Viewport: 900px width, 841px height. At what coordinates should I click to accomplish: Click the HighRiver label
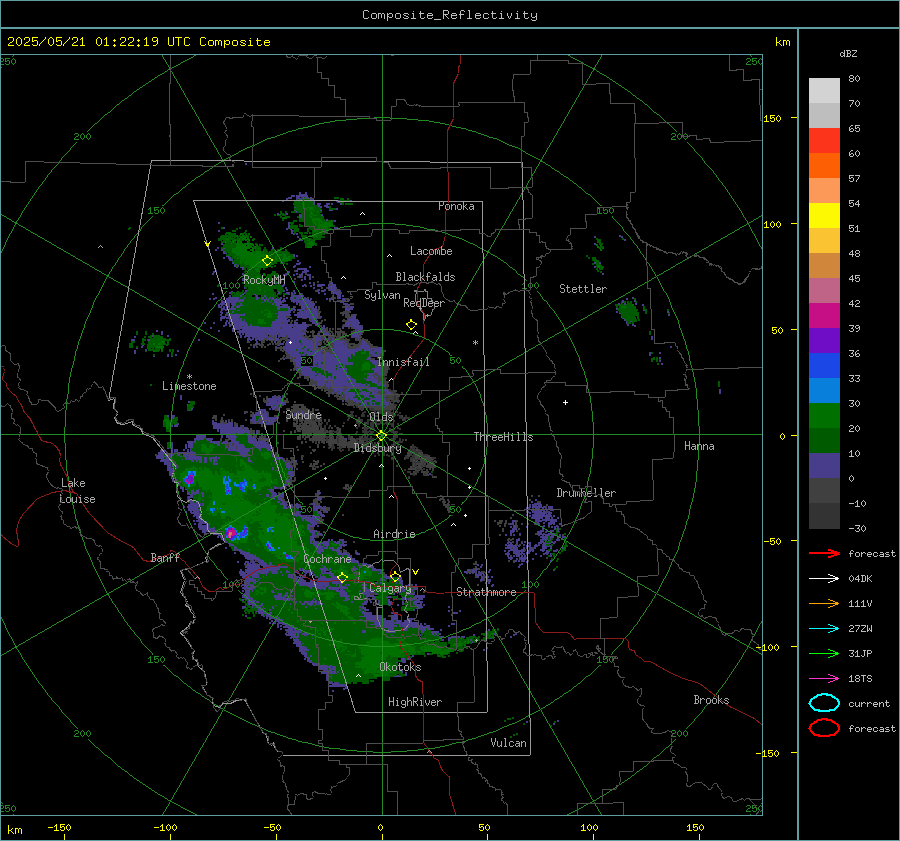pos(415,702)
